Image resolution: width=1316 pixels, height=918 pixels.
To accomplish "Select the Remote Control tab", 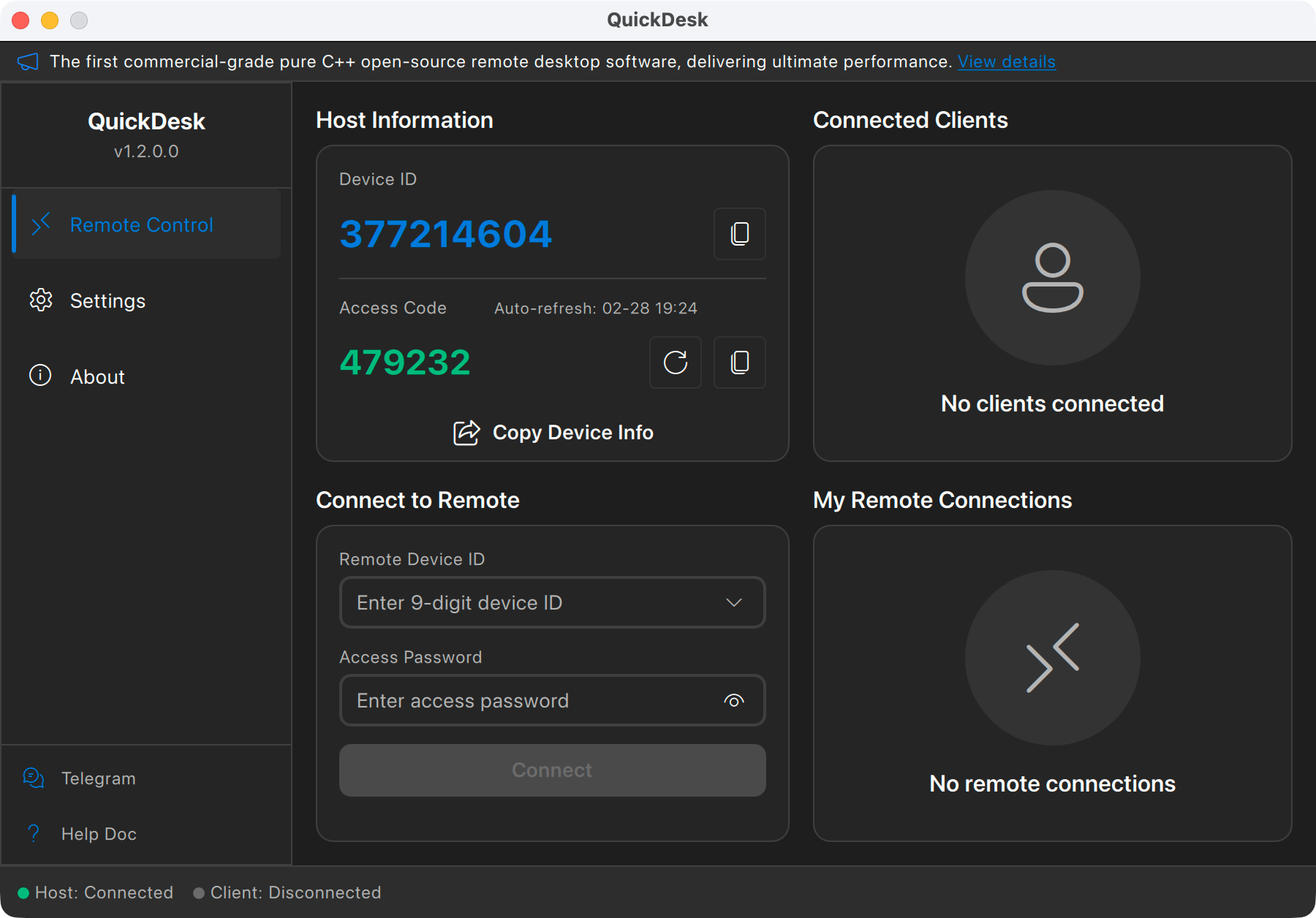I will pyautogui.click(x=141, y=224).
